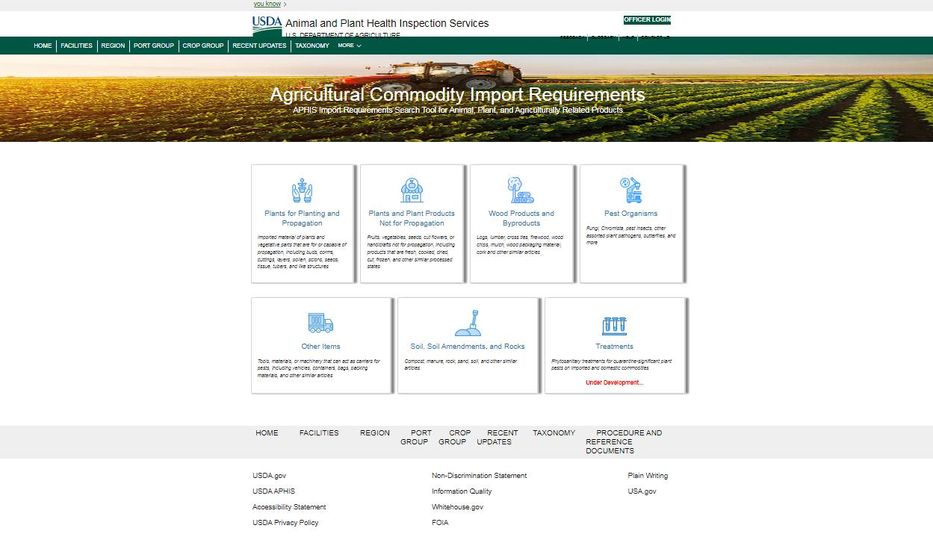
Task: Click 'Animal and Plant Health Inspection Services' header title
Action: 387,23
